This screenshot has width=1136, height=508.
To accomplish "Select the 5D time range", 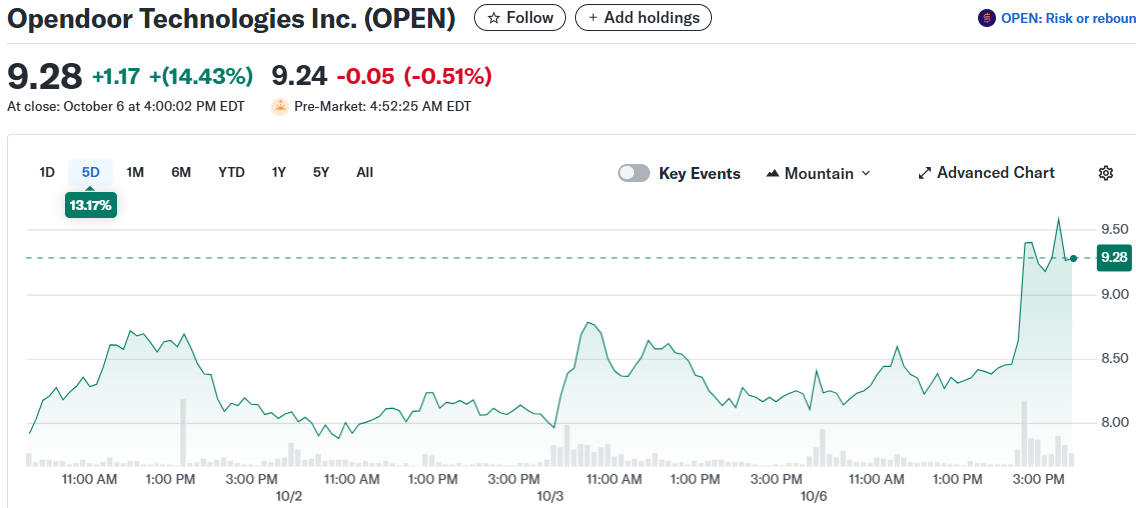I will (91, 172).
